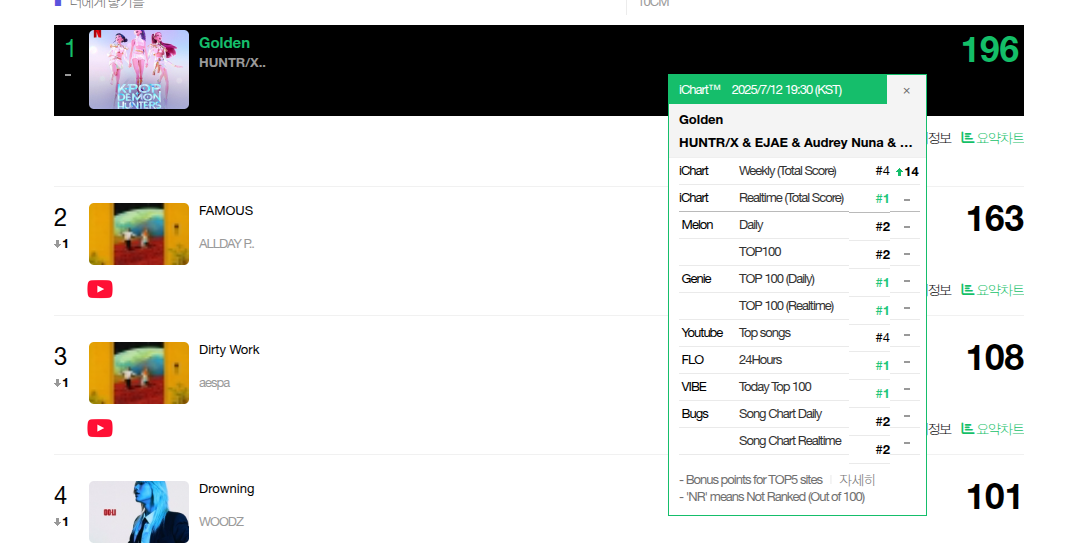1084x547 pixels.
Task: Click rank down indicator for FAMOUS
Action: pos(62,243)
